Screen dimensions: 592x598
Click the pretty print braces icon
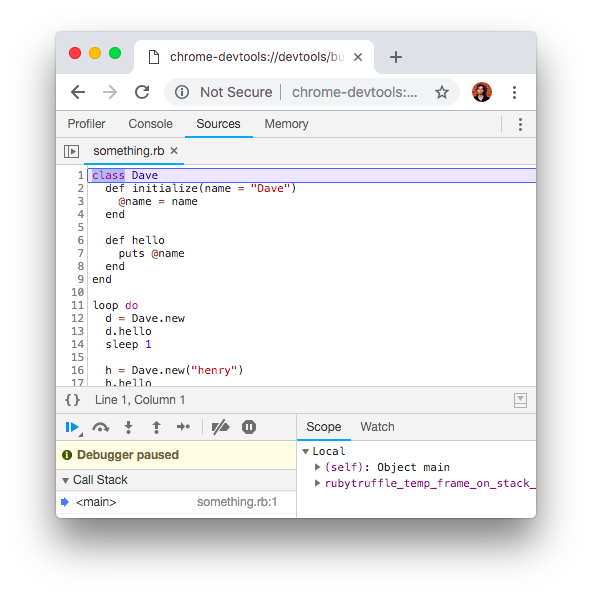(x=72, y=400)
